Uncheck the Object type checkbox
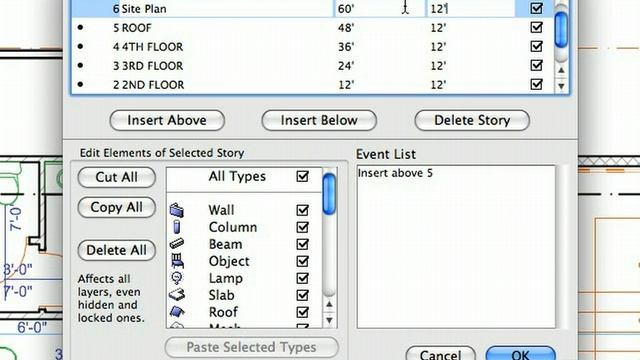Screen dimensions: 640x360 tap(302, 261)
